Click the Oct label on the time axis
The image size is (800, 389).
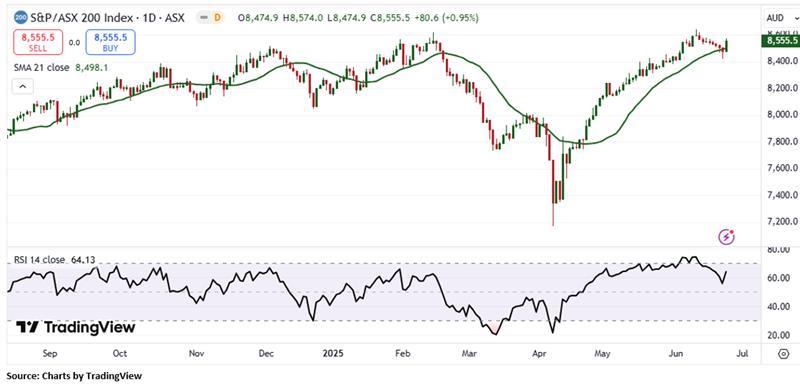point(119,353)
